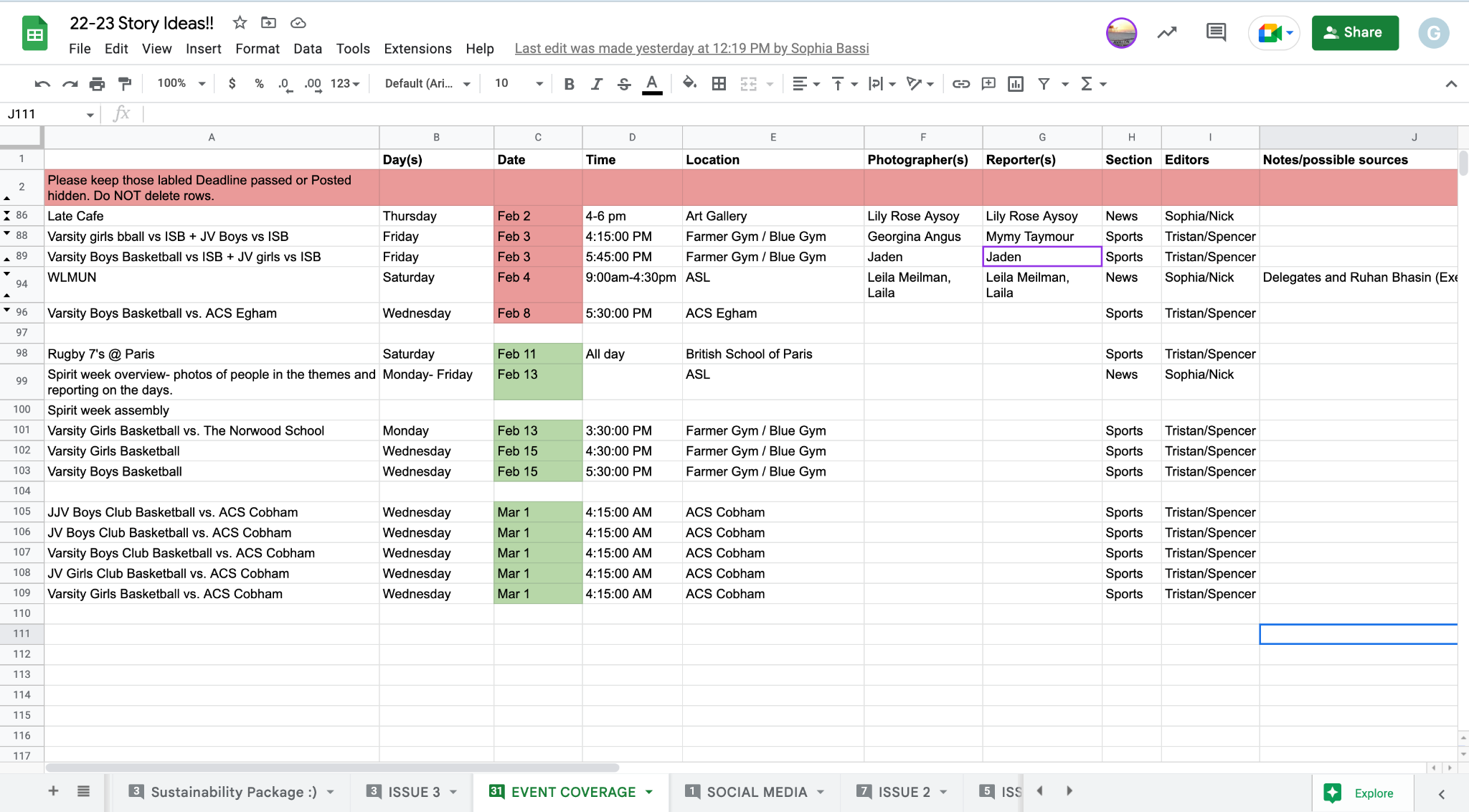Viewport: 1469px width, 812px height.
Task: Click the text color underlined A
Action: click(651, 84)
